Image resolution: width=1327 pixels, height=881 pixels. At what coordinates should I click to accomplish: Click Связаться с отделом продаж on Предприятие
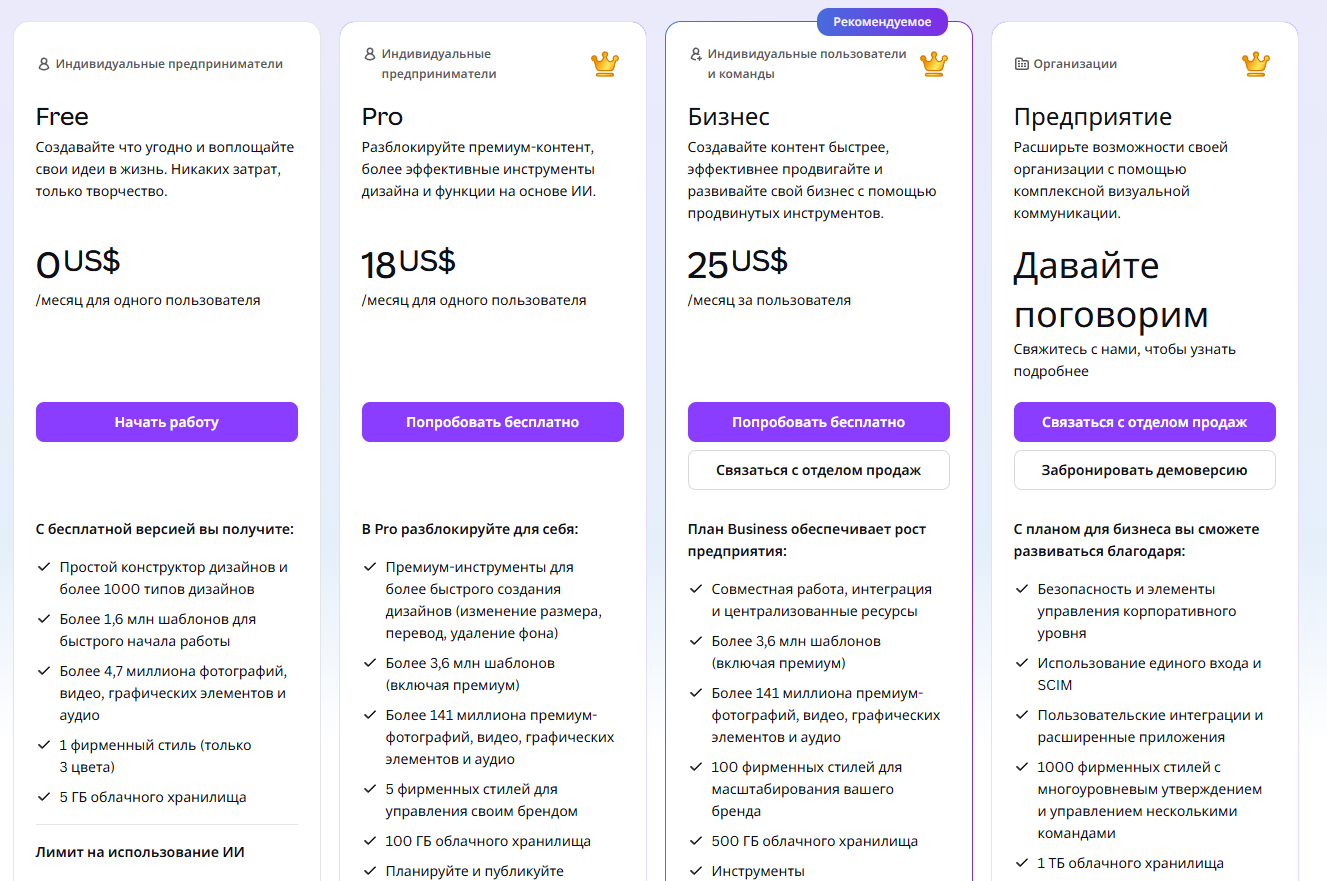(1144, 422)
